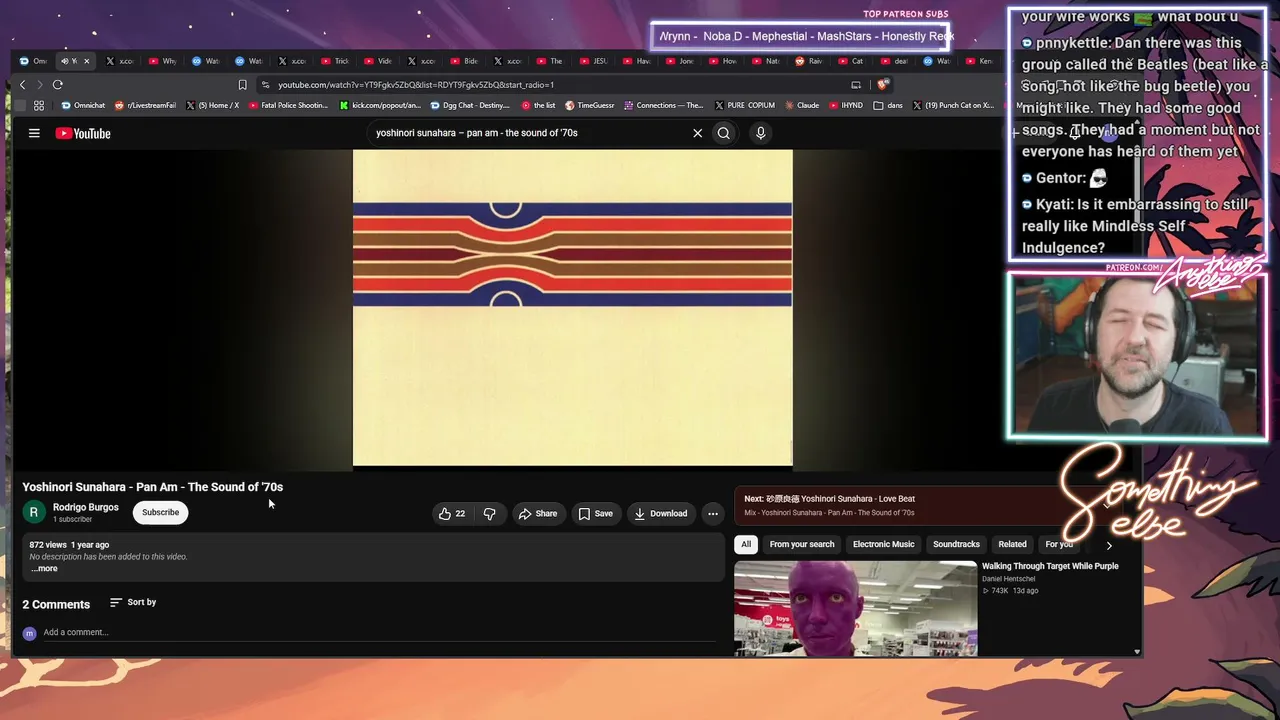Save the video to a playlist
The height and width of the screenshot is (720, 1280).
tap(595, 513)
